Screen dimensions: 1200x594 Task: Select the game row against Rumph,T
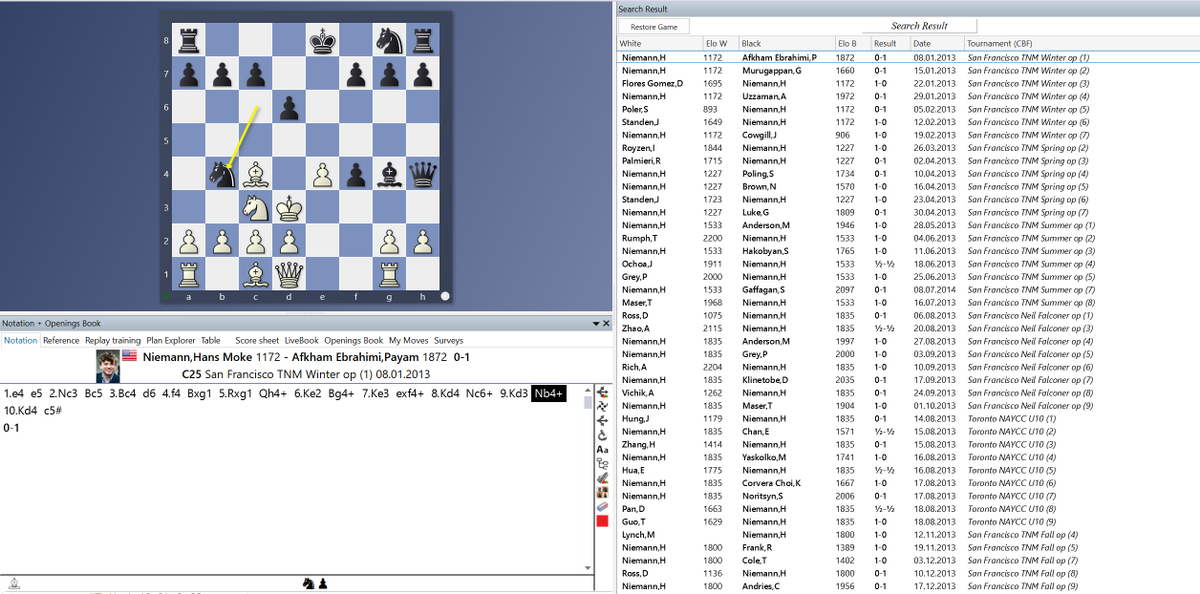pos(908,238)
